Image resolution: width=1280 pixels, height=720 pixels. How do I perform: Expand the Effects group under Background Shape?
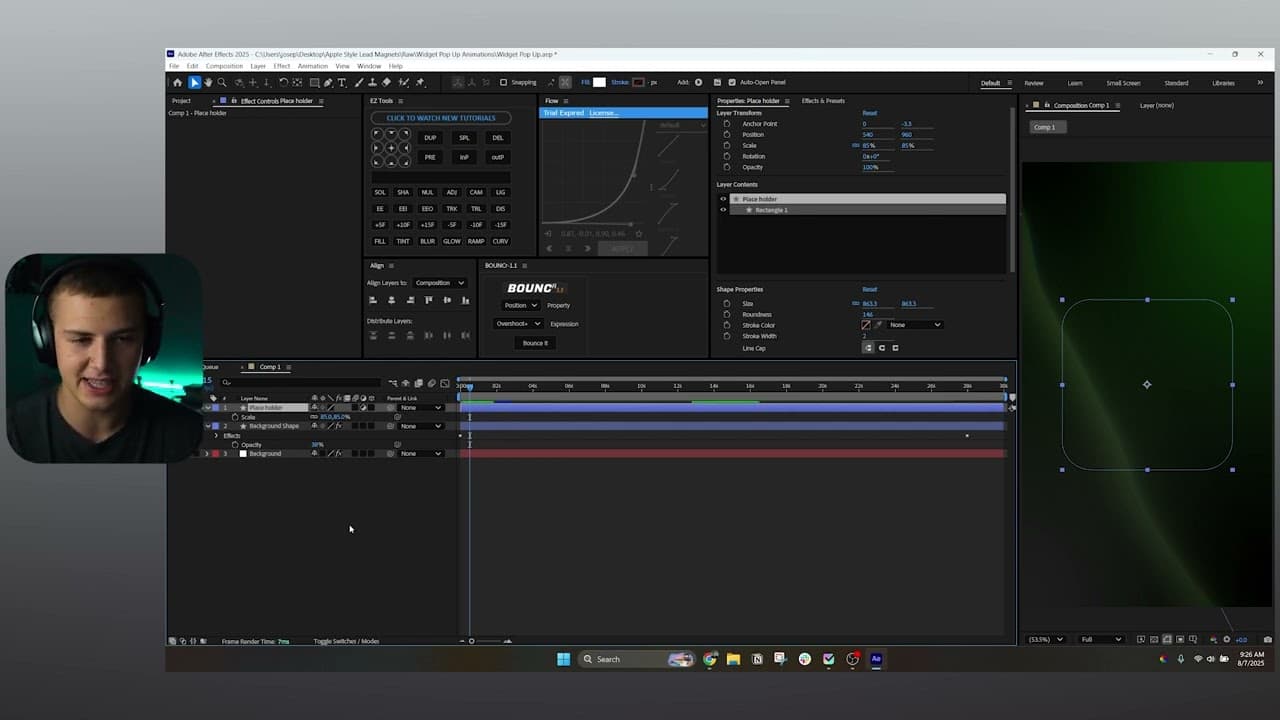pos(216,435)
